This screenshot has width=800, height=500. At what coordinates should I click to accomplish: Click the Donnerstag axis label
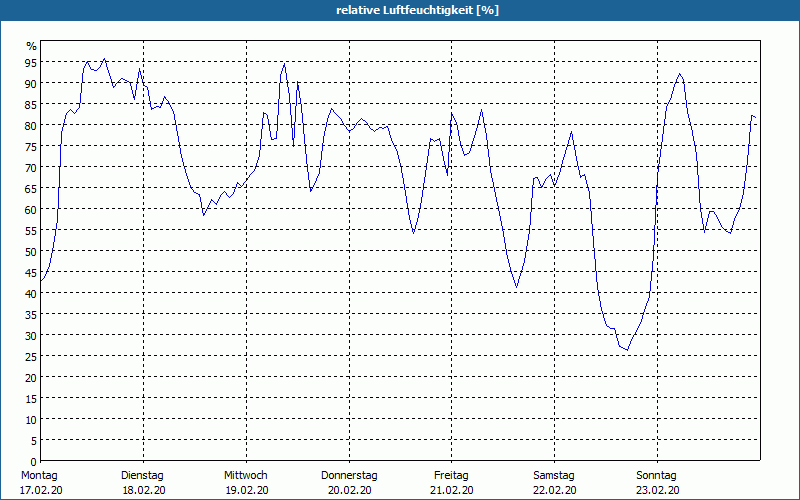coord(349,476)
